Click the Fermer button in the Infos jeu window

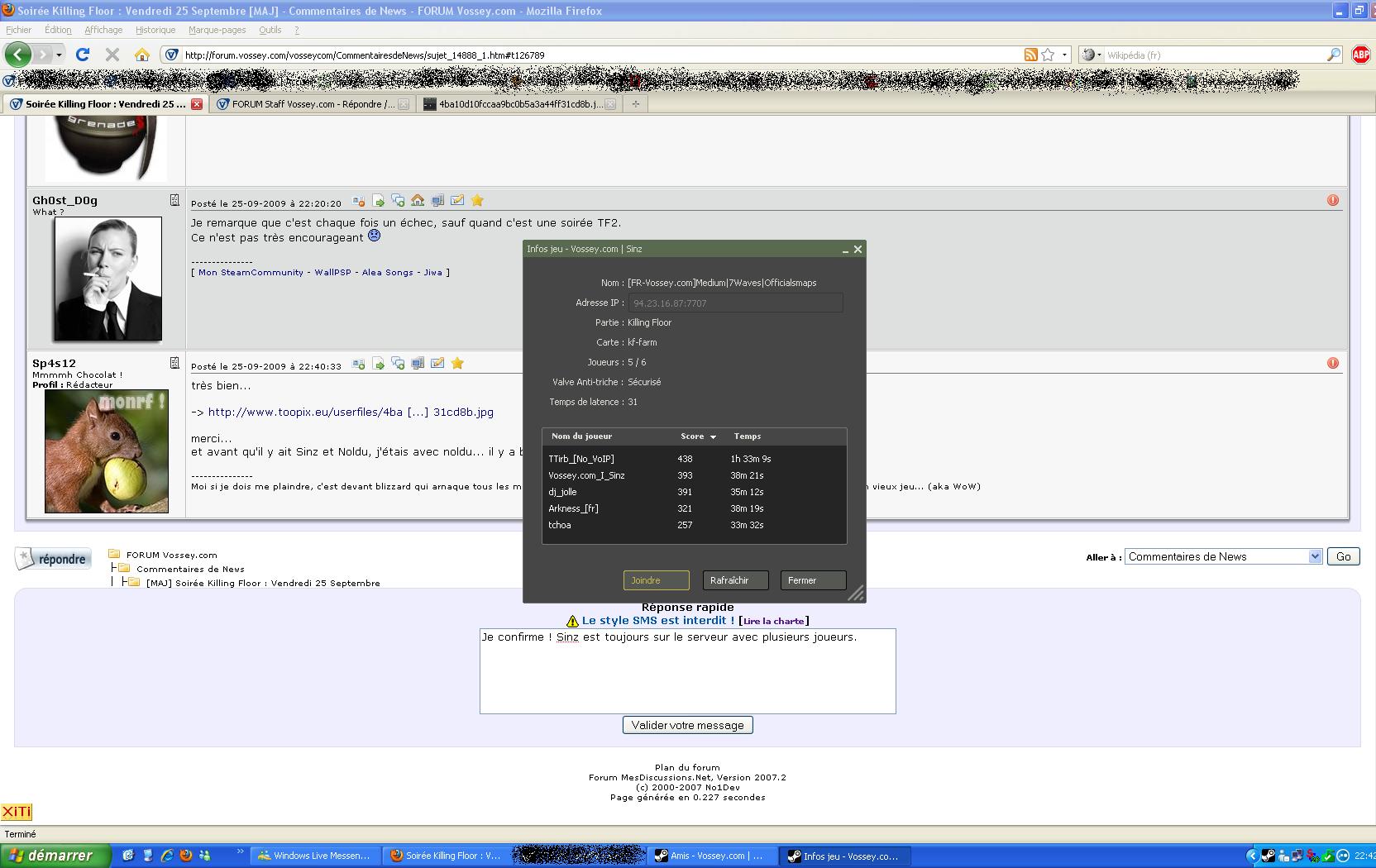tap(814, 580)
